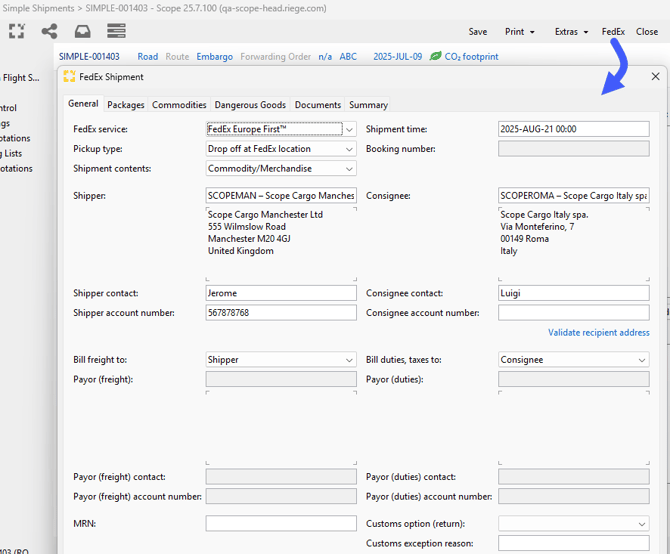Viewport: 670px width, 554px height.
Task: Click the Consignee account number field
Action: (x=573, y=313)
